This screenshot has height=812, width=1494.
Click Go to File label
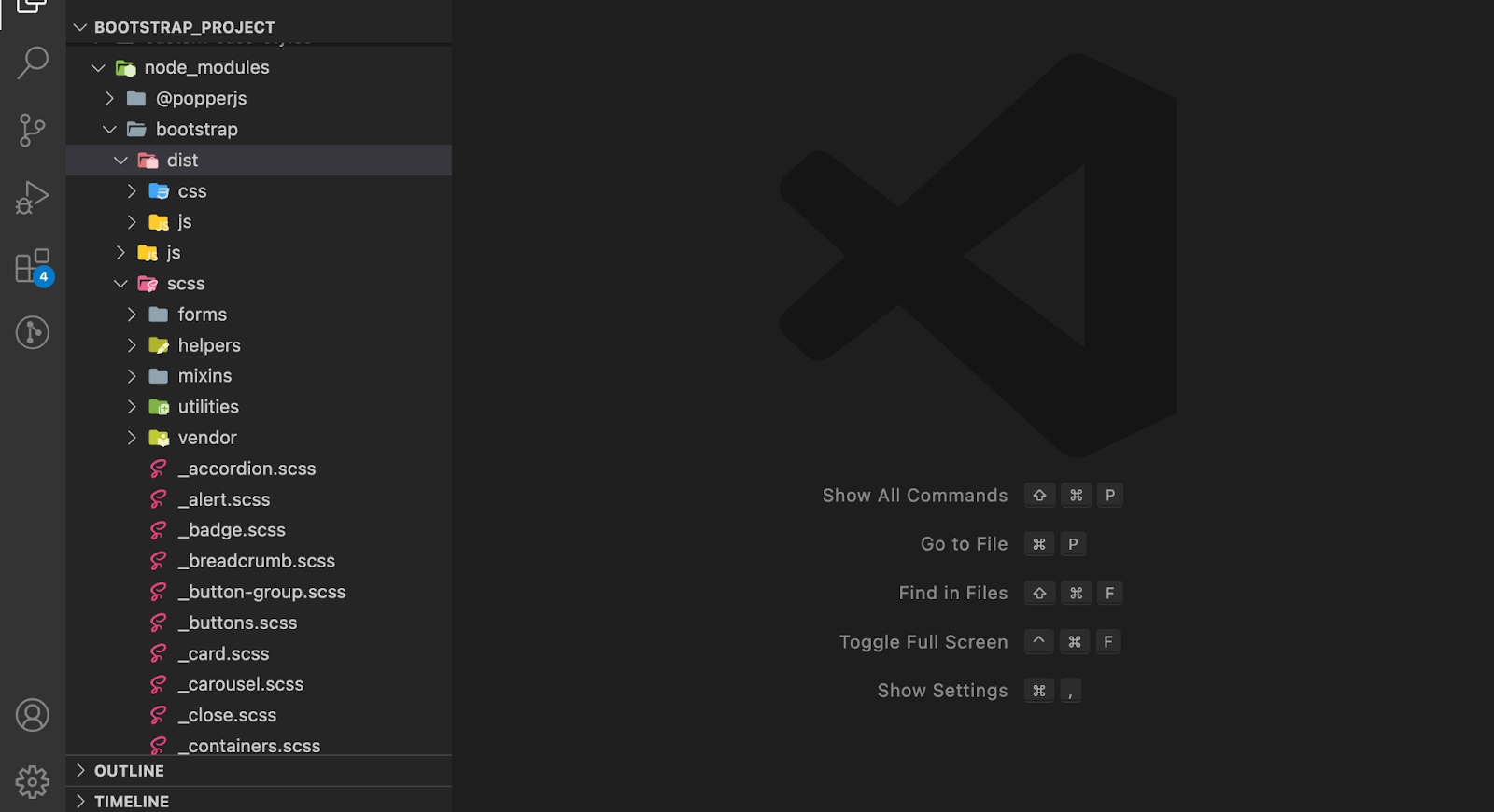[x=965, y=544]
